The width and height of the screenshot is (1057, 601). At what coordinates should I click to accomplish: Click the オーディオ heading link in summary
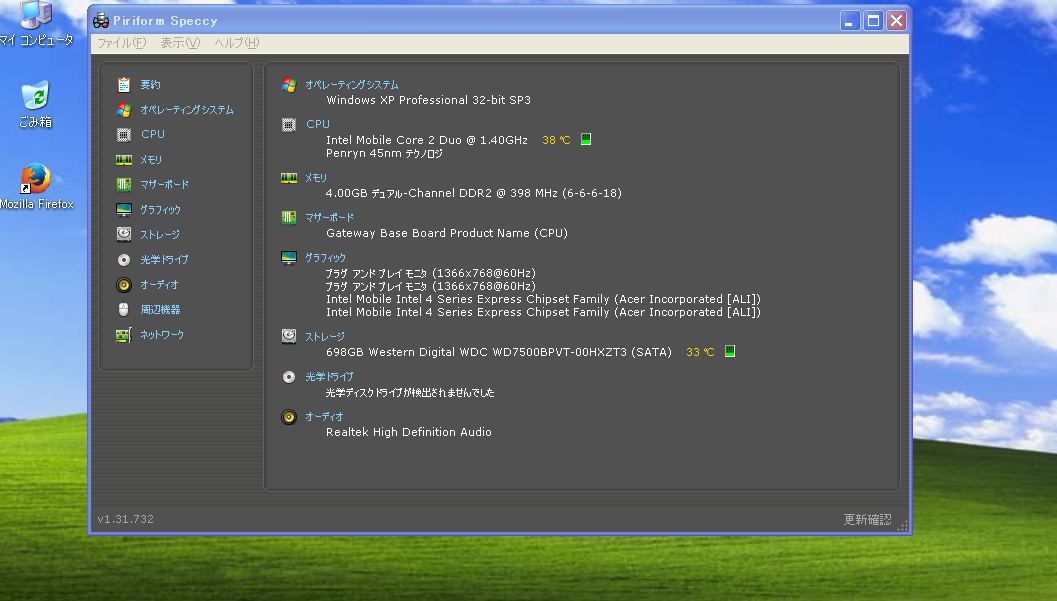point(324,416)
